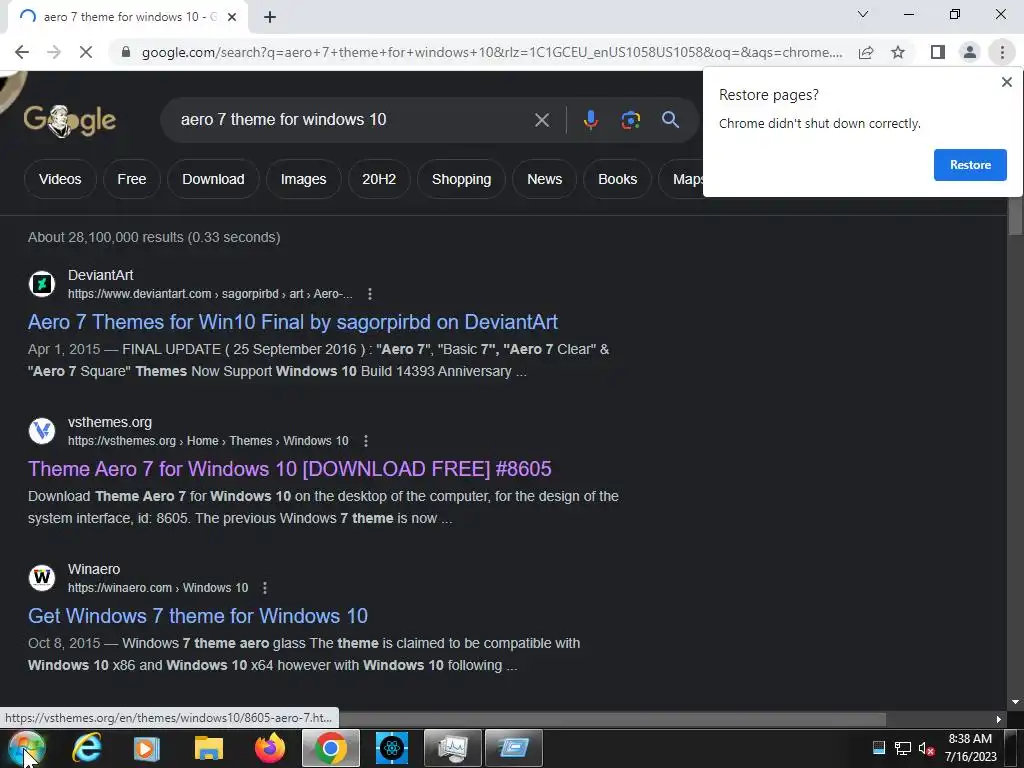Viewport: 1024px width, 768px height.
Task: Open a new tab
Action: pos(270,17)
